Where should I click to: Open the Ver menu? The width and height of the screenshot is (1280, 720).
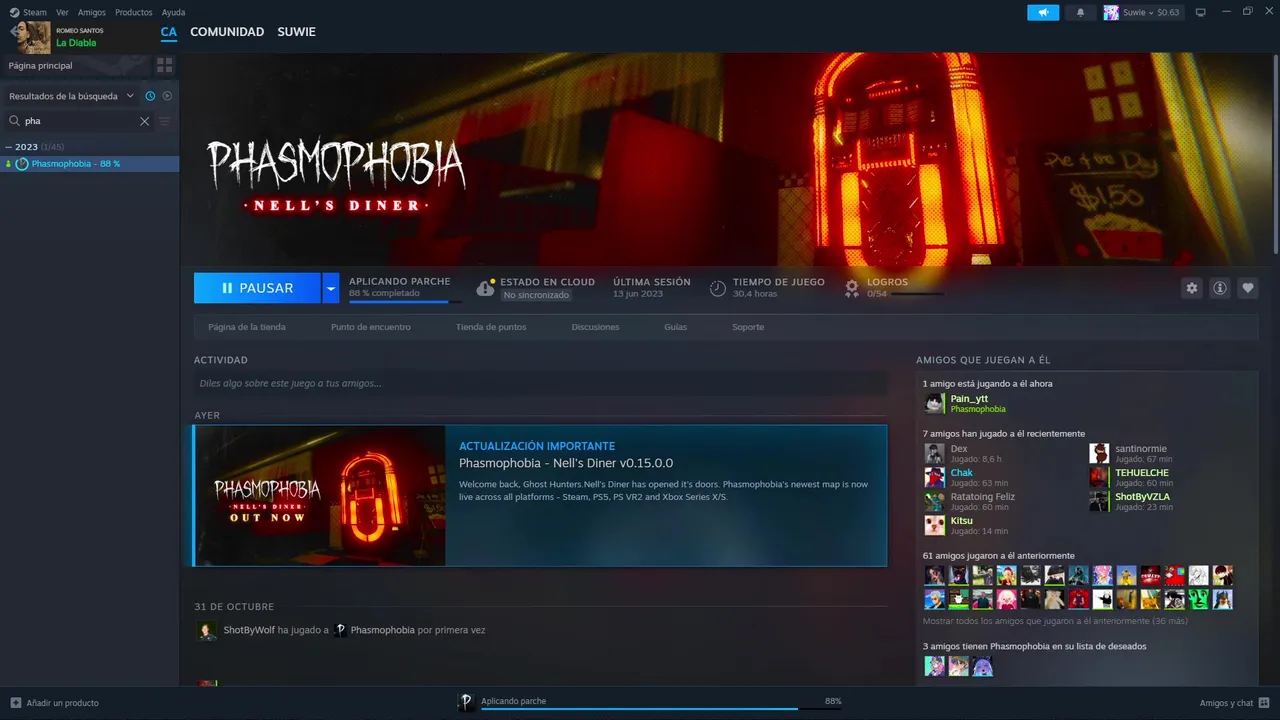click(62, 12)
